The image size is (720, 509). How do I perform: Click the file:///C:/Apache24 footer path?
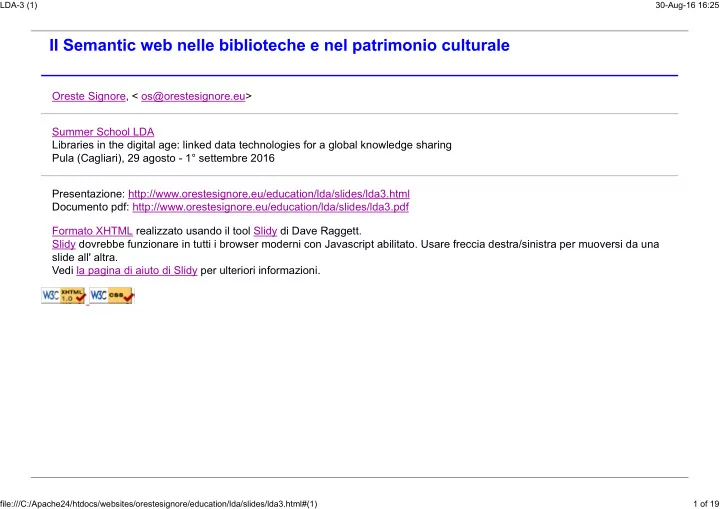(159, 504)
